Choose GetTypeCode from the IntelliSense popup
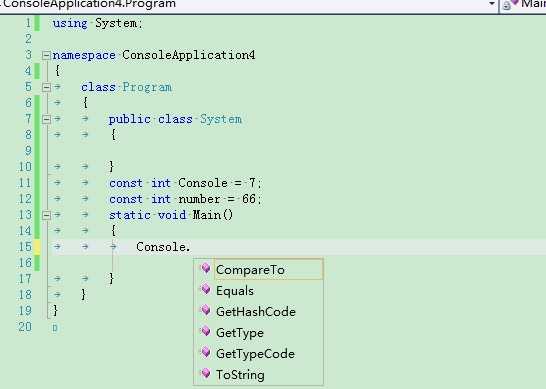Image resolution: width=546 pixels, height=389 pixels. pos(255,354)
